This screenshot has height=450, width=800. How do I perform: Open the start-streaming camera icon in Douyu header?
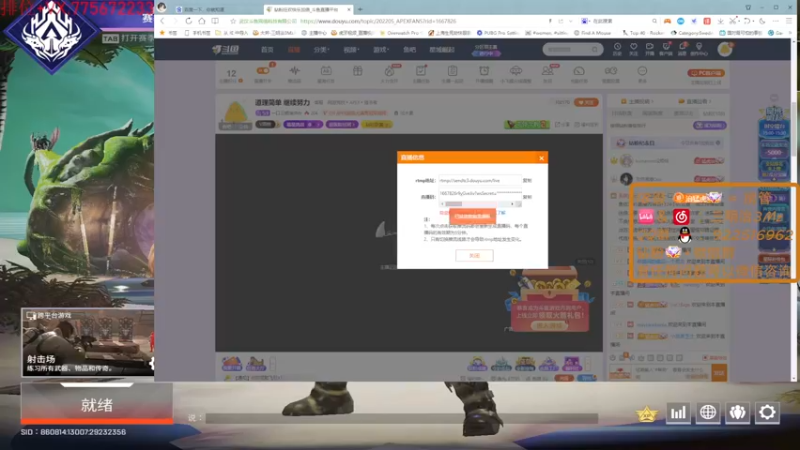[x=649, y=48]
